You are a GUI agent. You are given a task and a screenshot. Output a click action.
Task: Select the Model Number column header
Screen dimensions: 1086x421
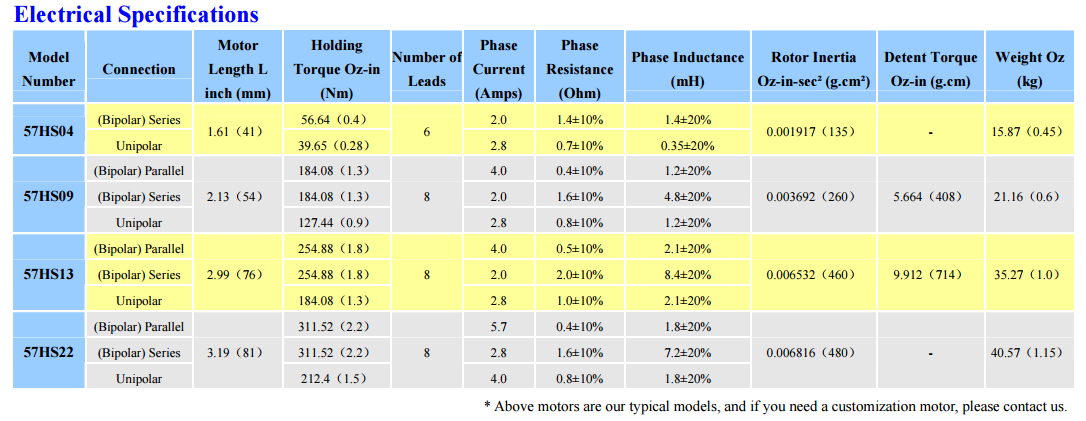point(49,69)
